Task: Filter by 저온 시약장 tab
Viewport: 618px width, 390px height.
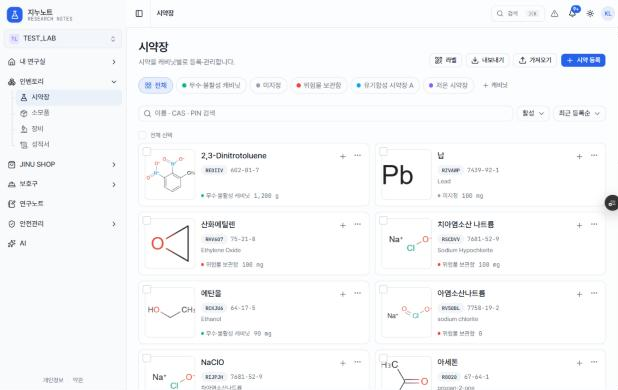Action: point(448,85)
